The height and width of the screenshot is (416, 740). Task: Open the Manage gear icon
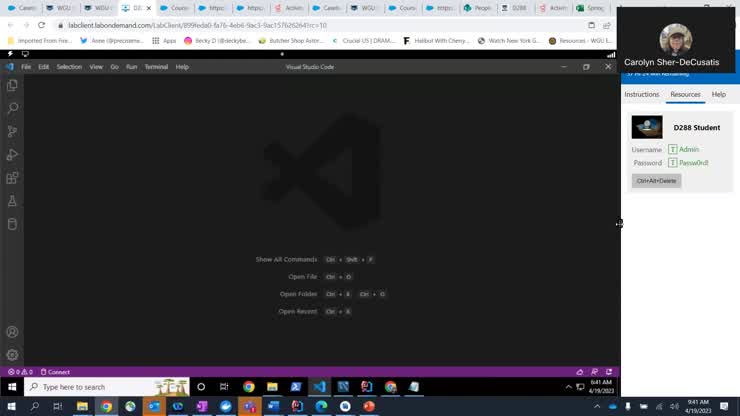(x=12, y=354)
